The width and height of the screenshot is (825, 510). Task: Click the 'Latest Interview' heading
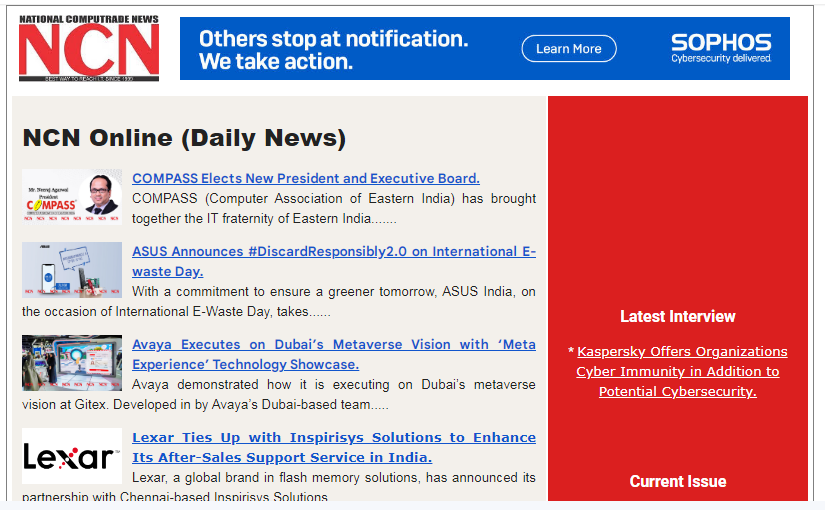click(x=678, y=316)
